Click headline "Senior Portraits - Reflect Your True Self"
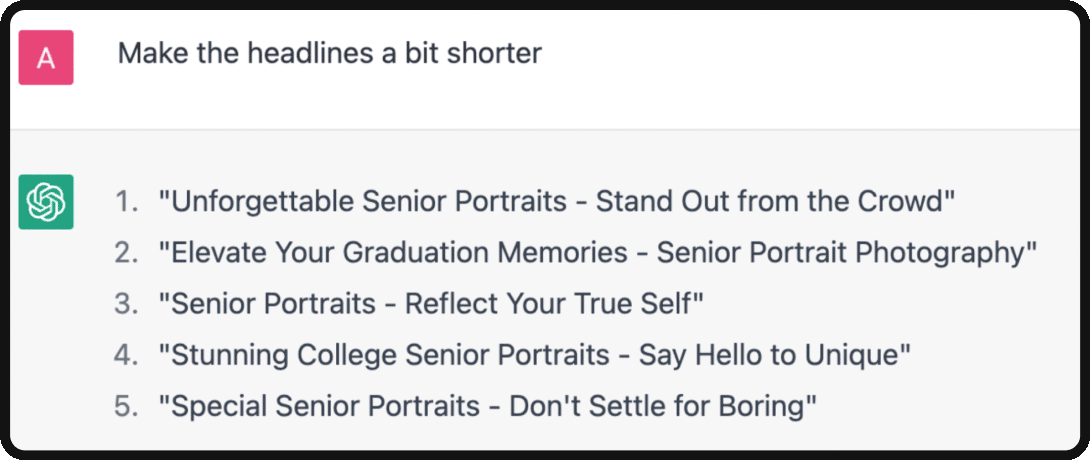The image size is (1091, 461). pyautogui.click(x=431, y=305)
